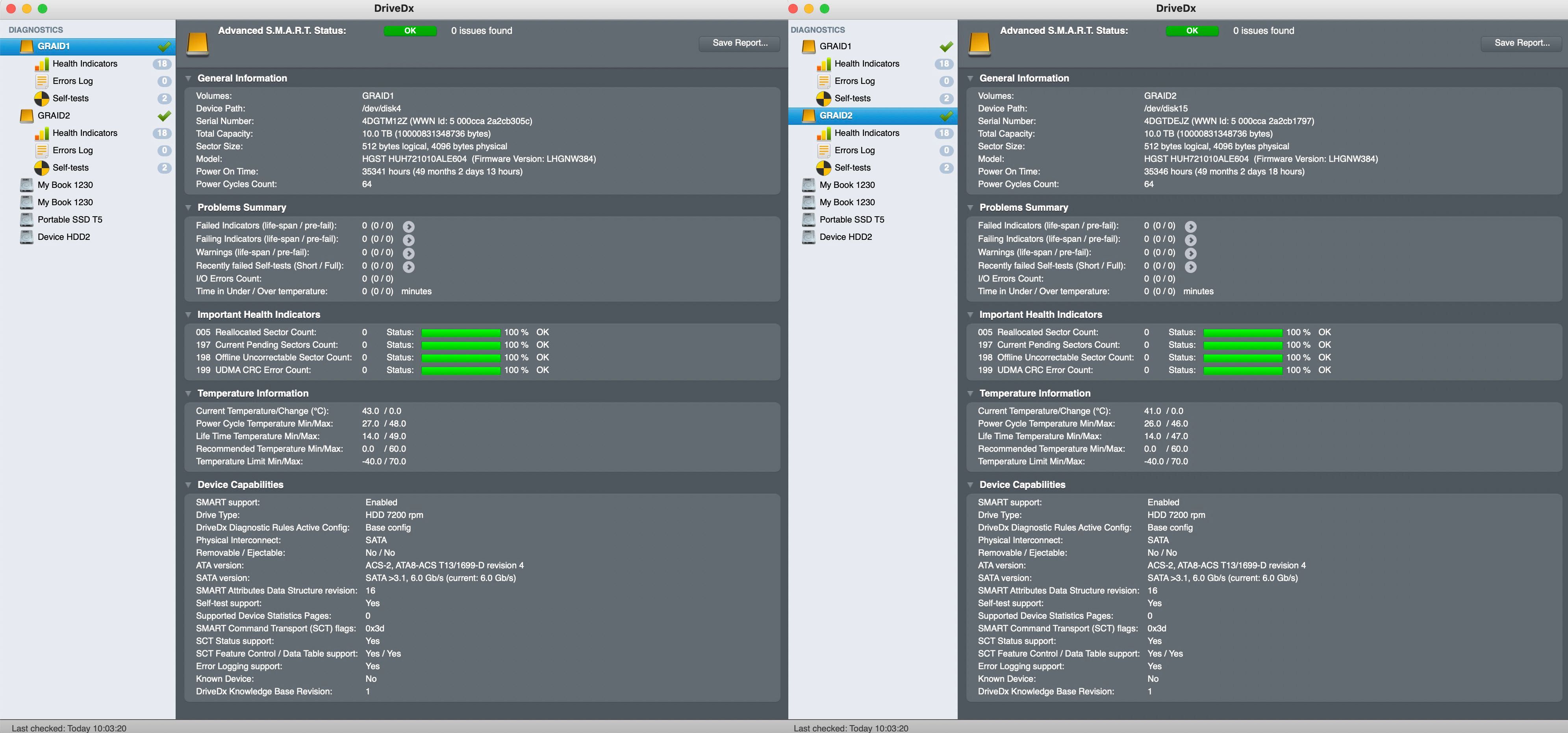This screenshot has height=733, width=1568.
Task: Click device path /dev/disk15 in right window
Action: (x=1166, y=109)
